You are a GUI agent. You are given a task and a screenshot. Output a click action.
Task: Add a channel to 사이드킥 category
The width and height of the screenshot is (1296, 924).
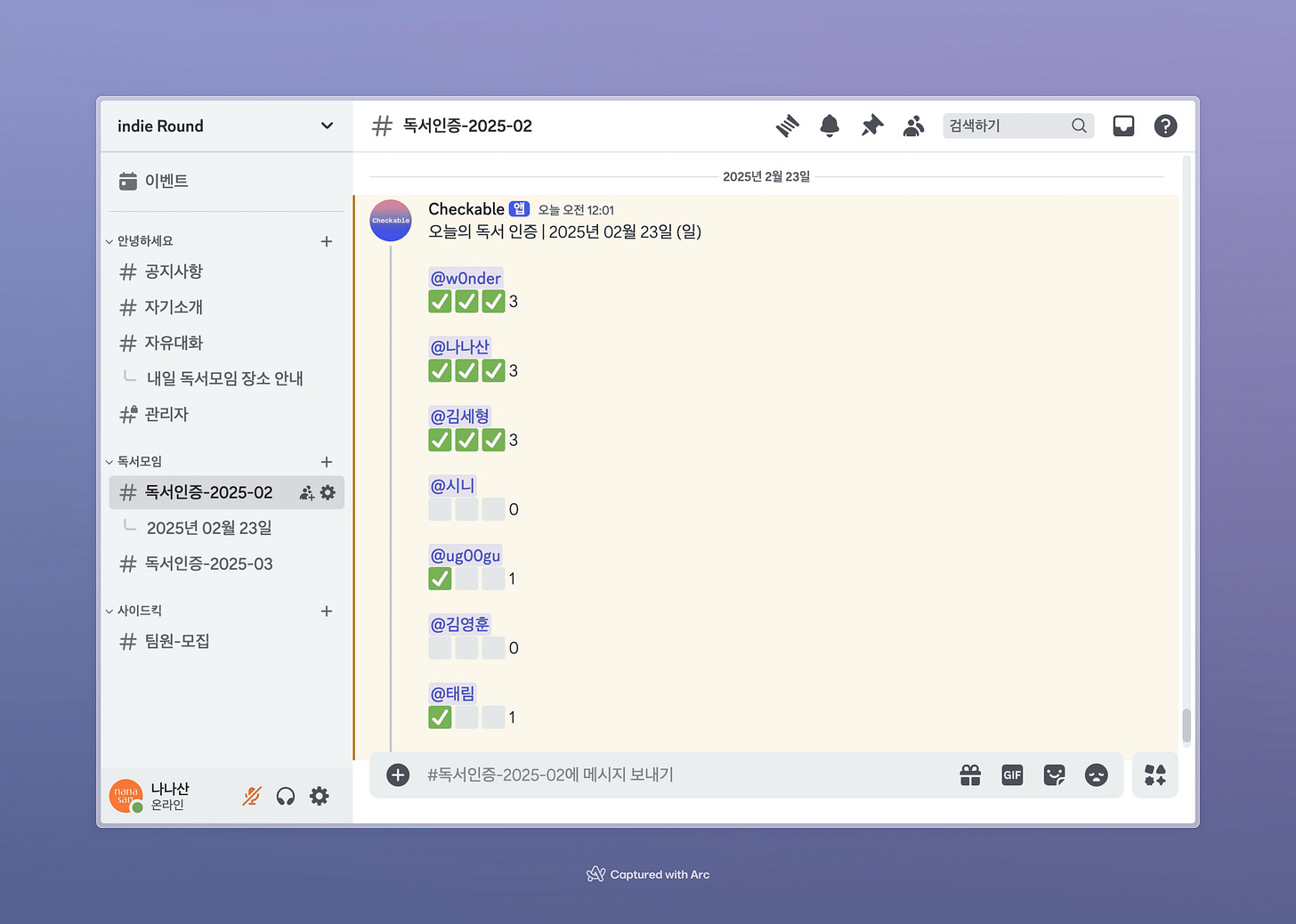(x=327, y=611)
